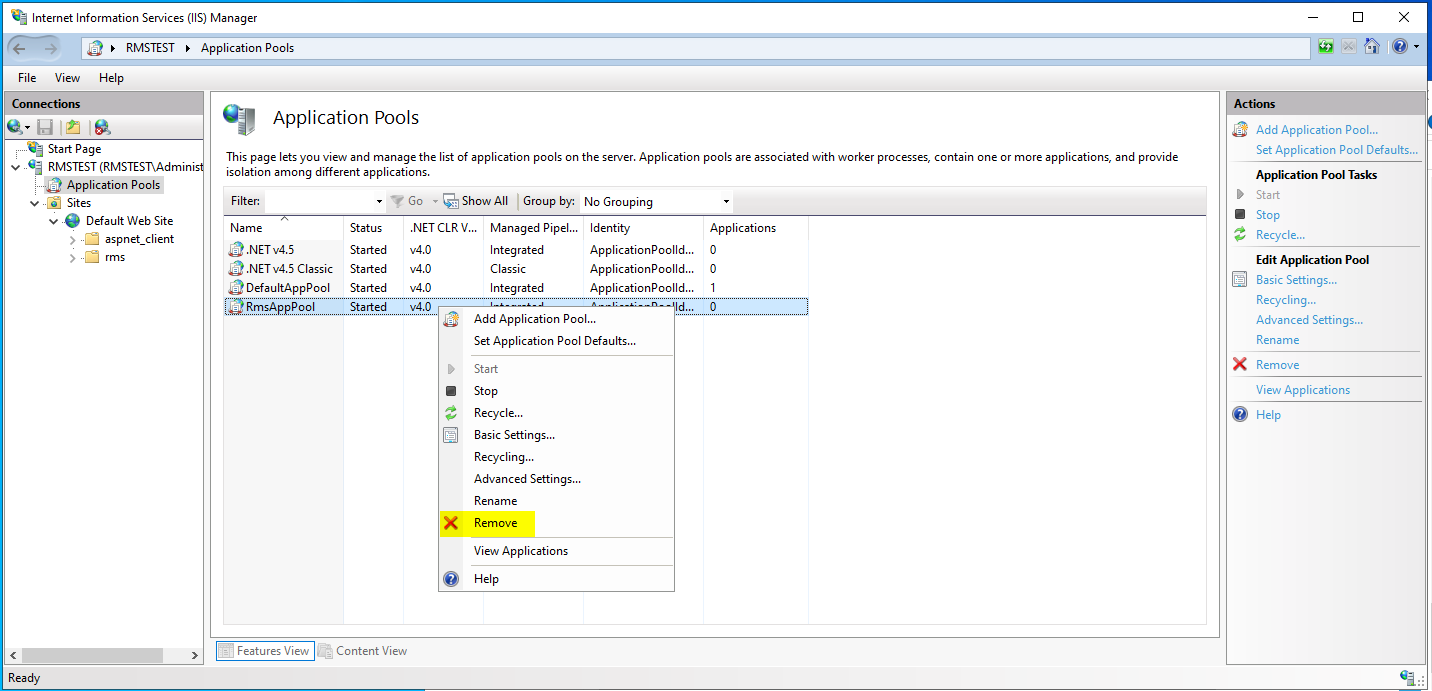Click the Save connections toolbar icon
Image resolution: width=1432 pixels, height=691 pixels.
tap(45, 127)
